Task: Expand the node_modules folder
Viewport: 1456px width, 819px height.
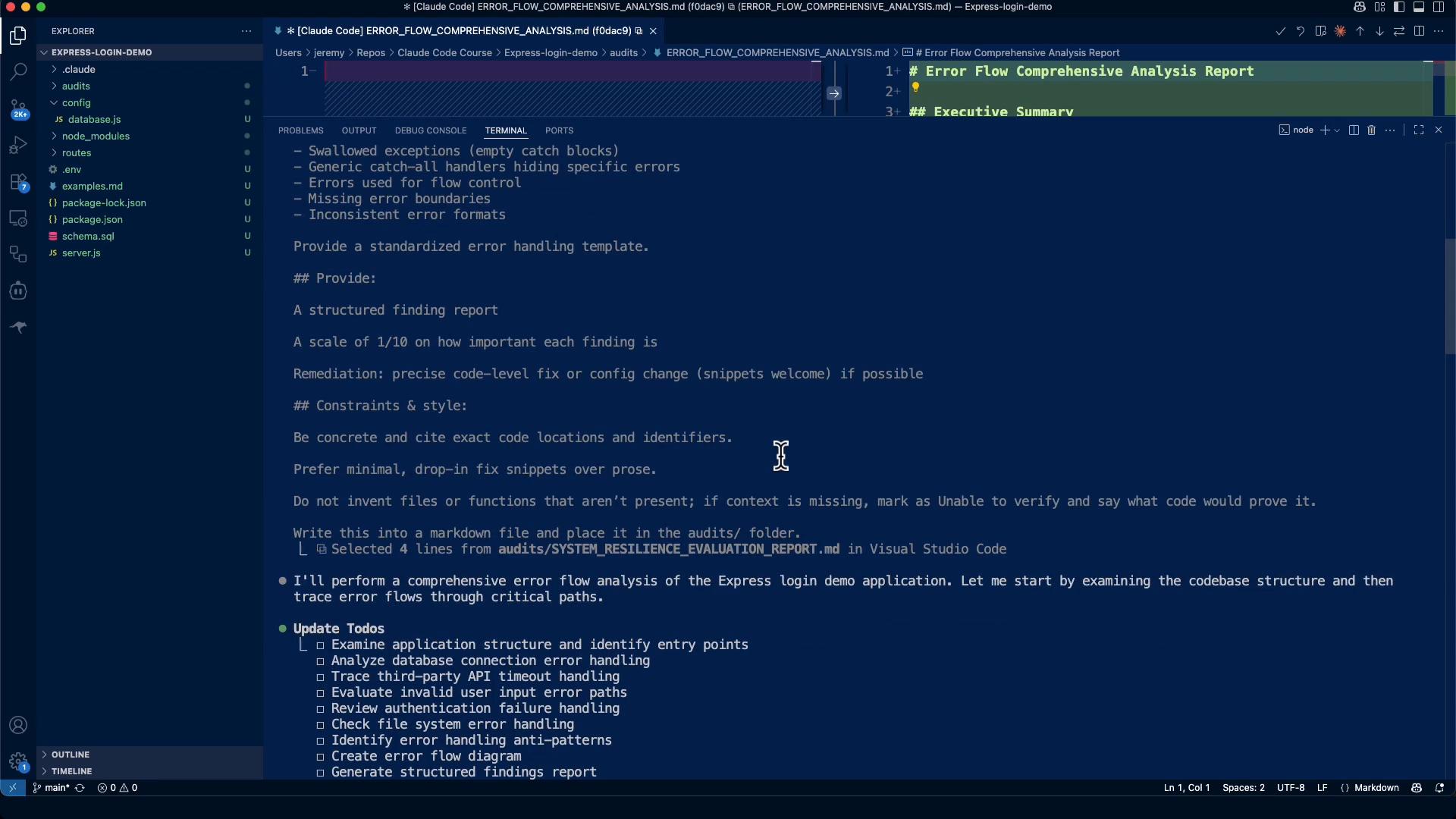Action: coord(149,136)
